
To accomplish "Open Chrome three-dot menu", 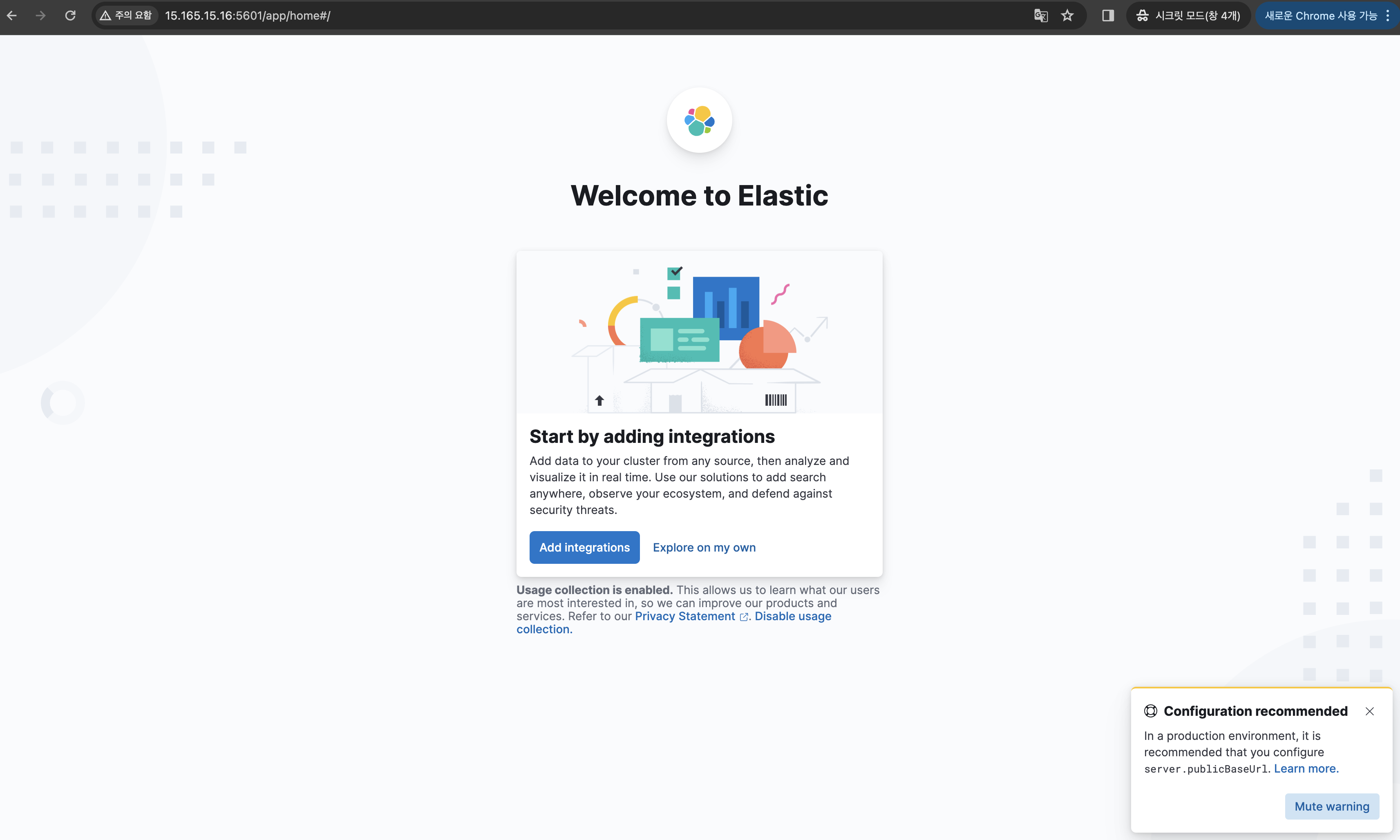I will coord(1388,16).
